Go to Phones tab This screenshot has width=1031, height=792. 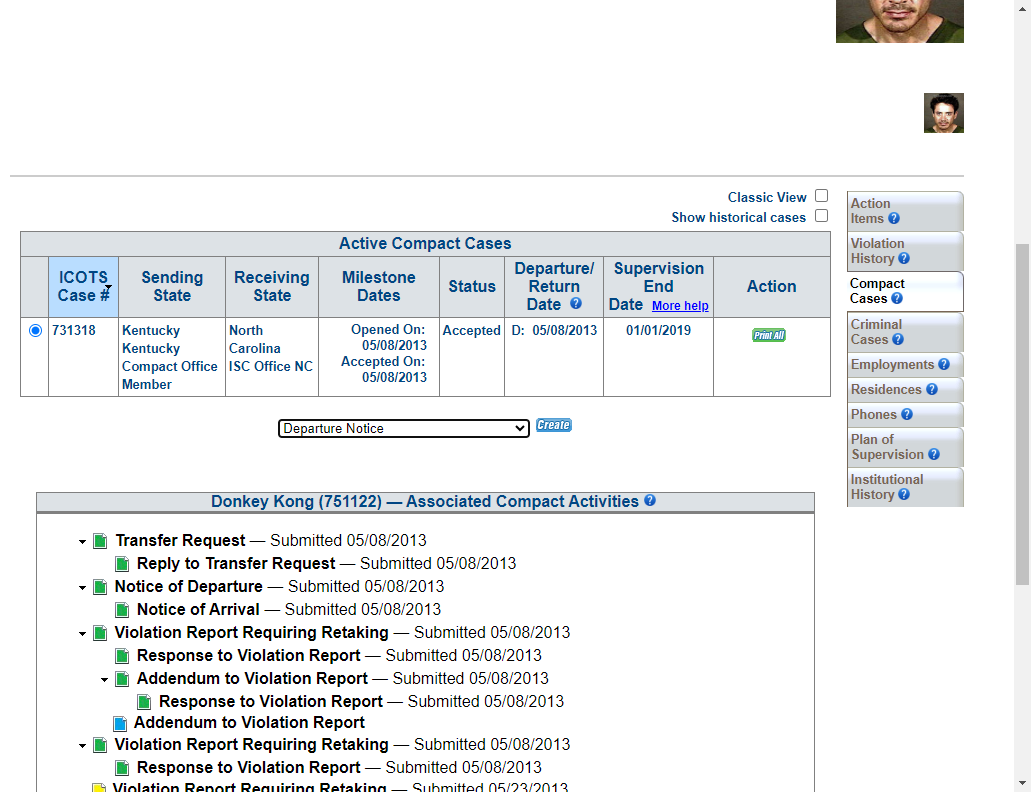[905, 415]
